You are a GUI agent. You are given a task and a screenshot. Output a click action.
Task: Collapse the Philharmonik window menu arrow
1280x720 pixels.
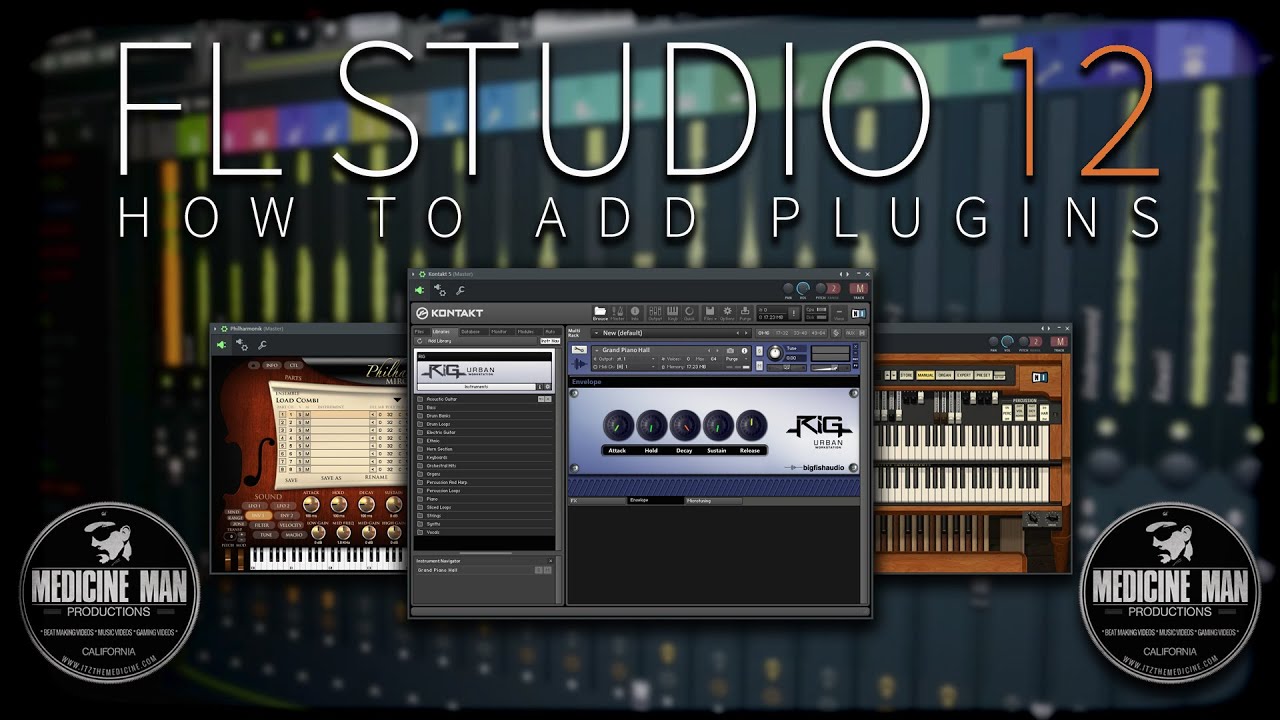[x=215, y=329]
